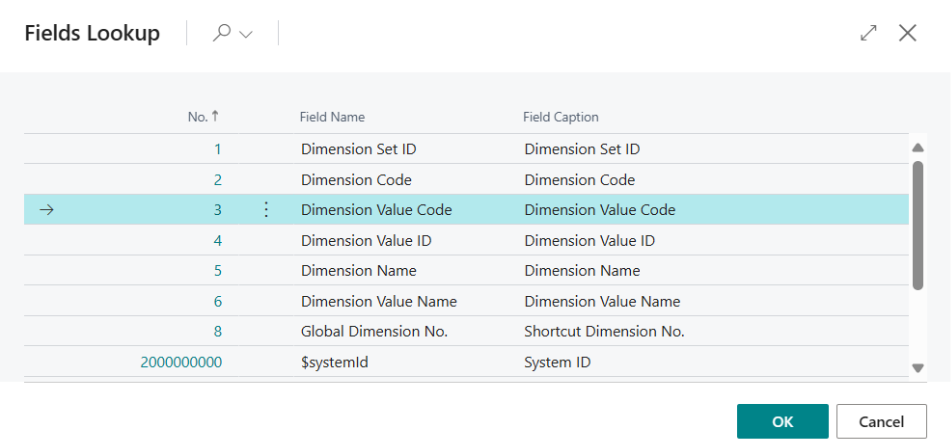
Task: Select field number 2000000000 link
Action: click(x=181, y=362)
